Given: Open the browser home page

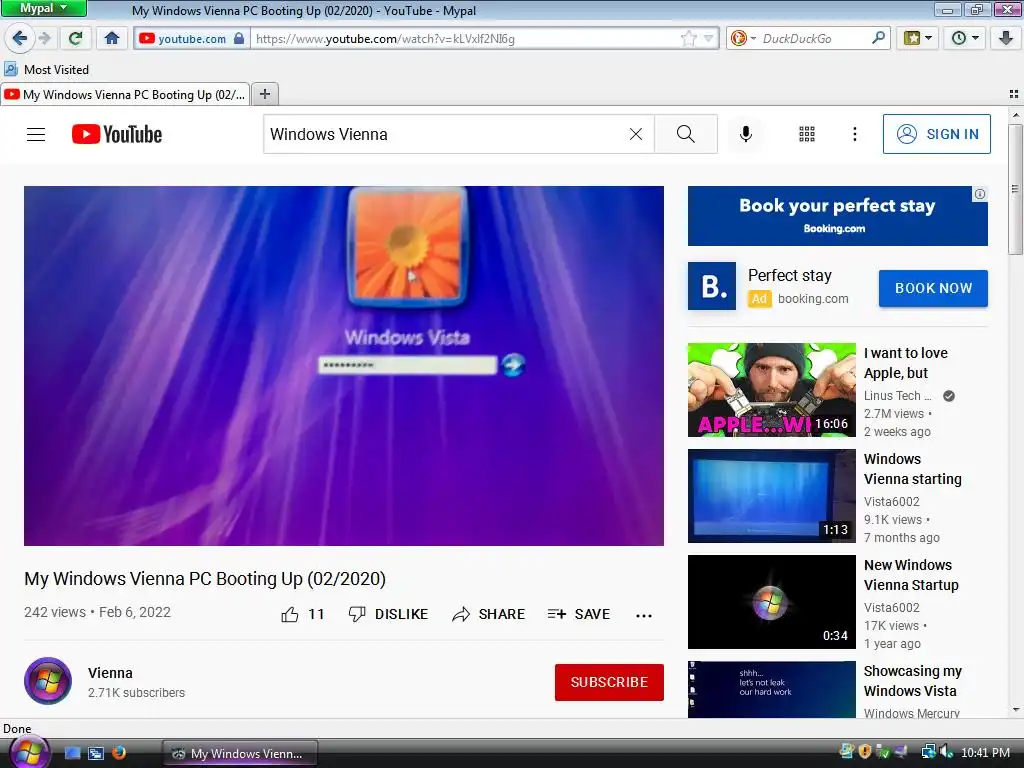Looking at the screenshot, I should pos(112,38).
